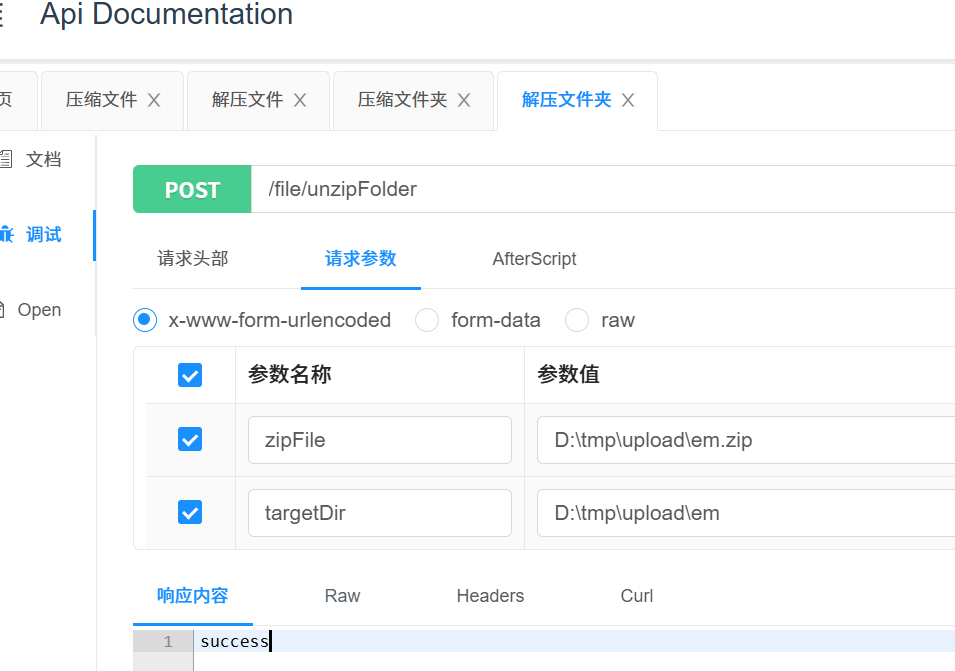Open the 文档 sidebar section
955x671 pixels.
click(43, 160)
